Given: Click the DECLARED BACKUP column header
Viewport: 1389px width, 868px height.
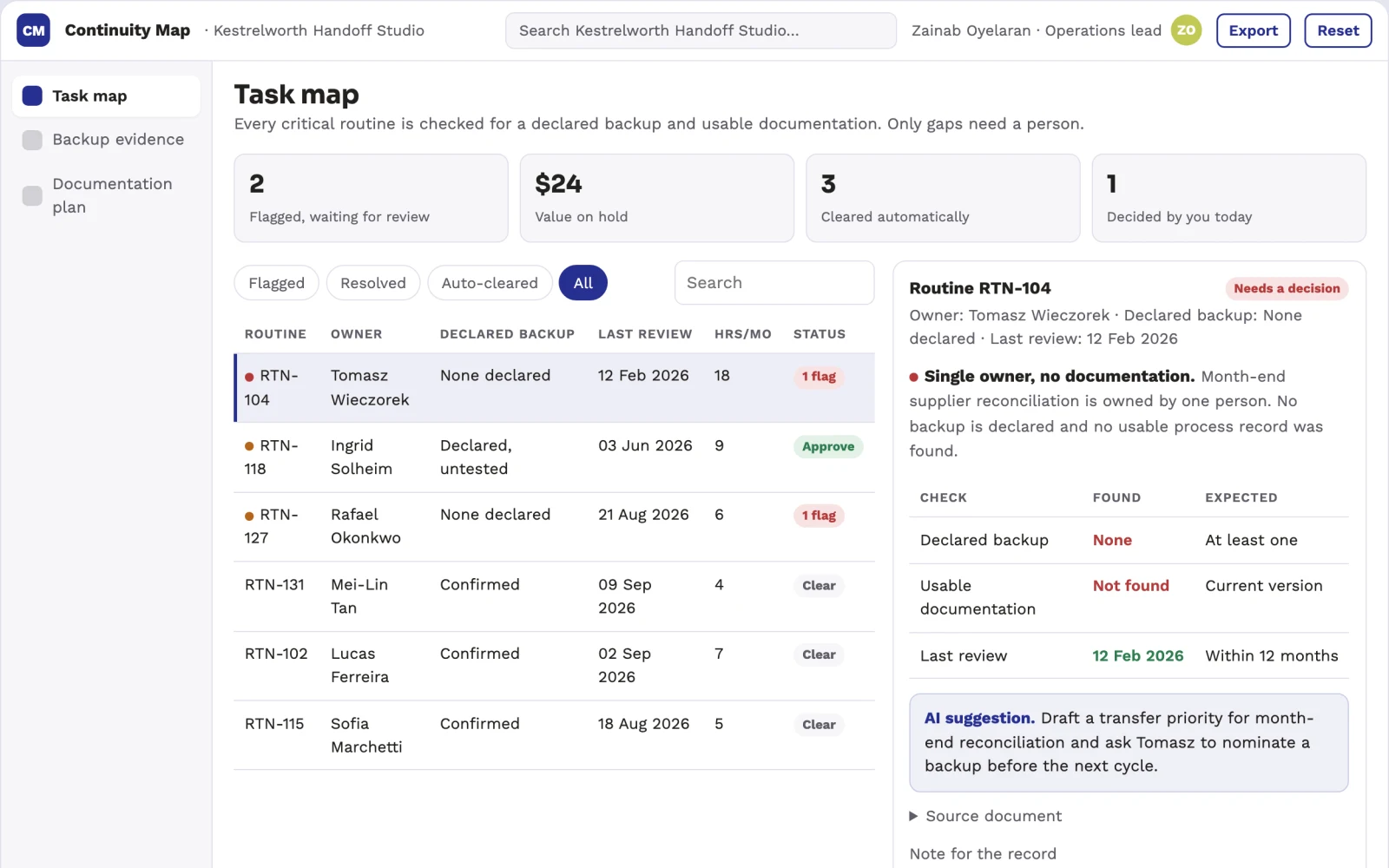Looking at the screenshot, I should 507,334.
